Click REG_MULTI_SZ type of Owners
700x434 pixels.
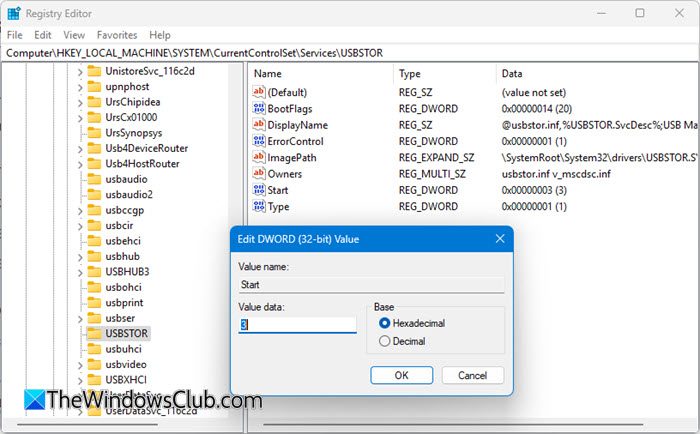[x=432, y=174]
